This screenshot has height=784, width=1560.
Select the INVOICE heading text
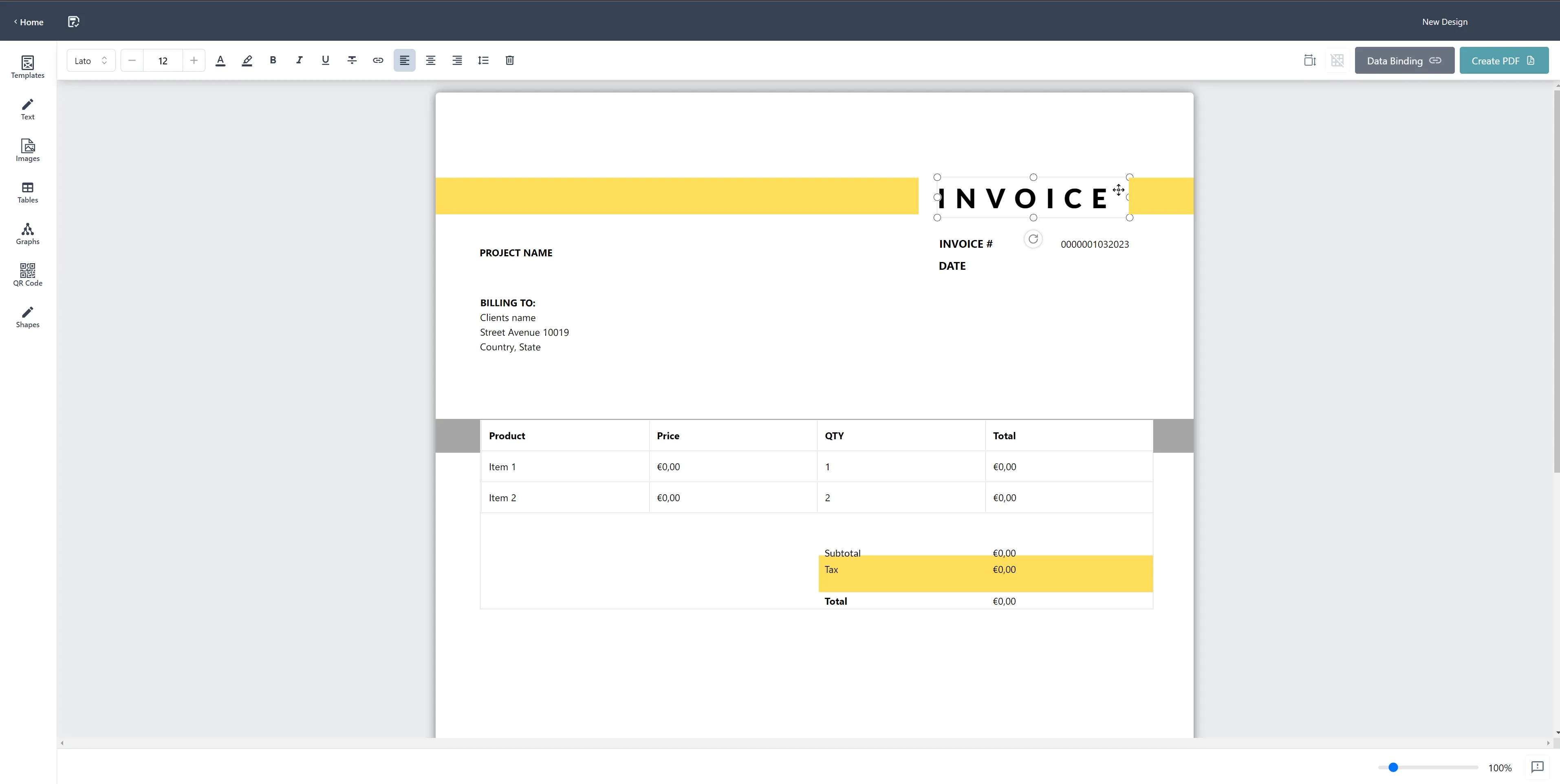click(1023, 198)
